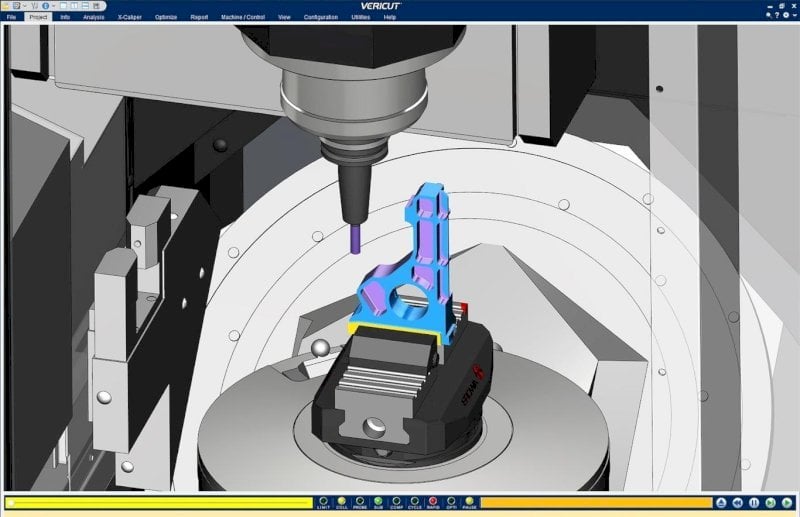Click the Reset Model eject-style button
The image size is (800, 517).
tap(721, 503)
